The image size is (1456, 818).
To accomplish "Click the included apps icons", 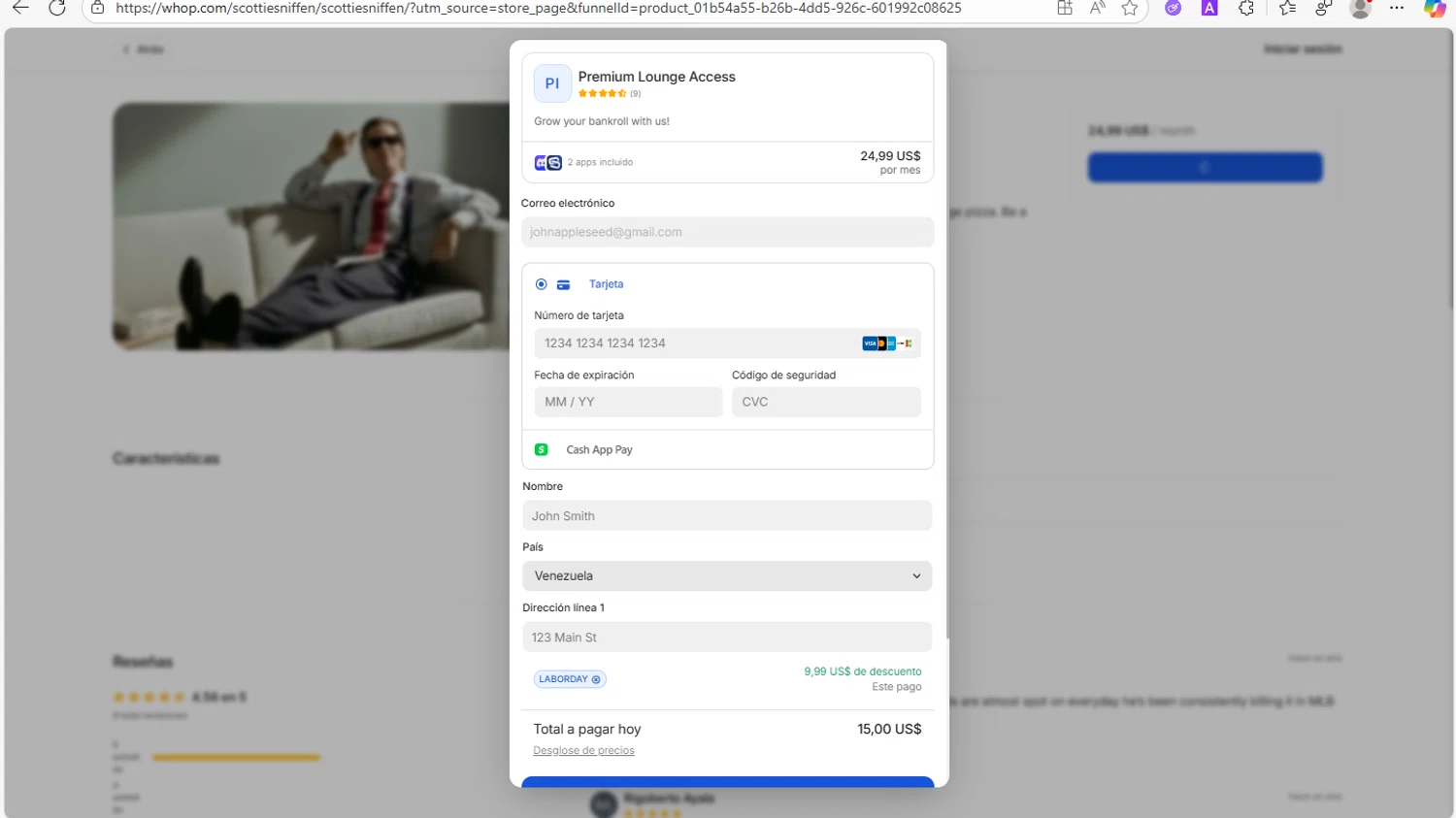I will 547,162.
